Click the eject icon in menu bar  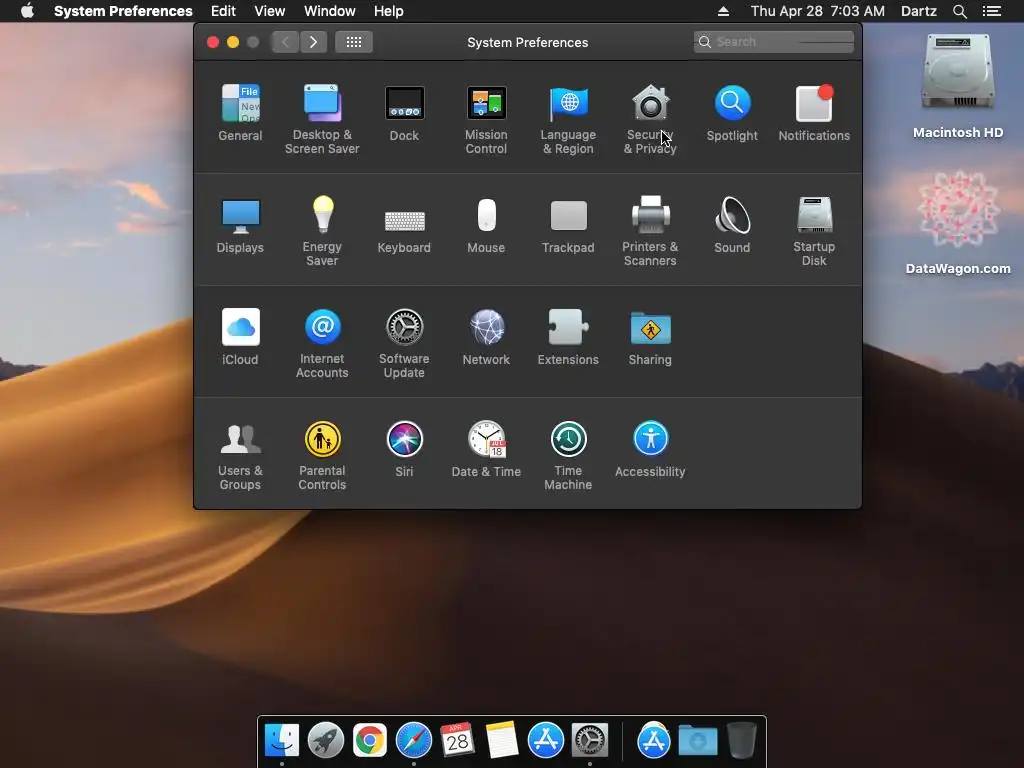723,11
